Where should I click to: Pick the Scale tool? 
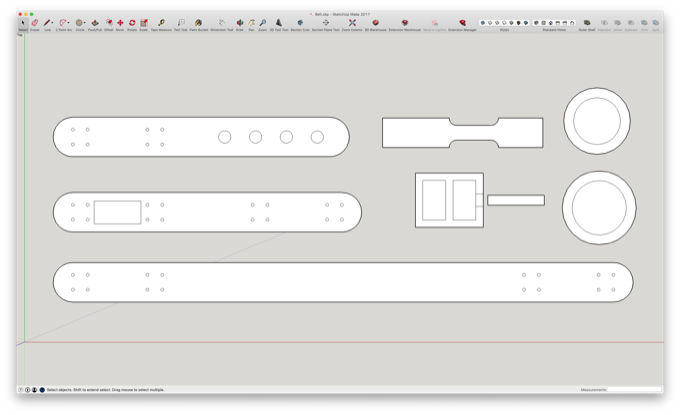coord(144,25)
